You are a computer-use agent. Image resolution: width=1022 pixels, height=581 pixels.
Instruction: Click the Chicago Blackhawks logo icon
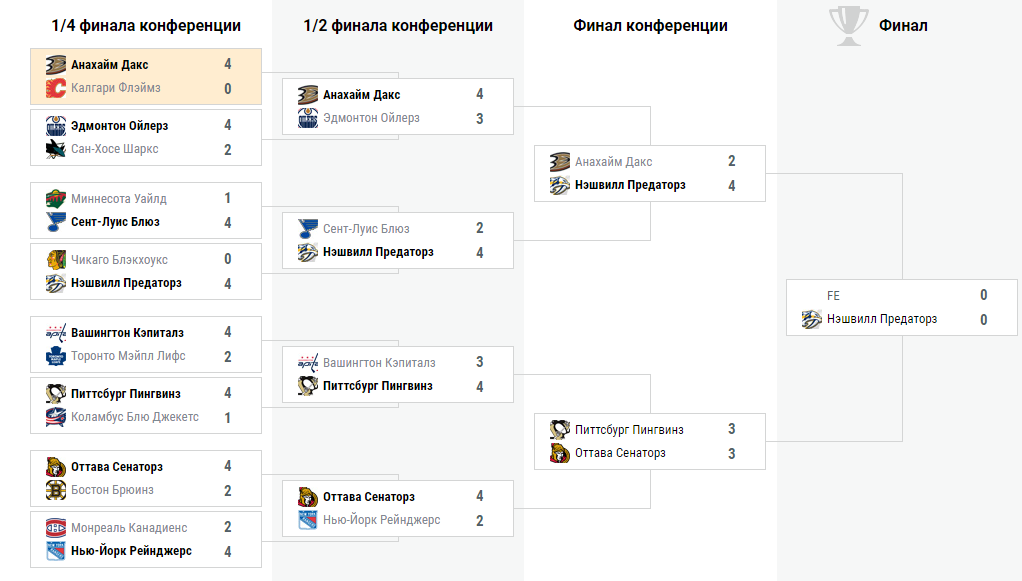(x=55, y=260)
